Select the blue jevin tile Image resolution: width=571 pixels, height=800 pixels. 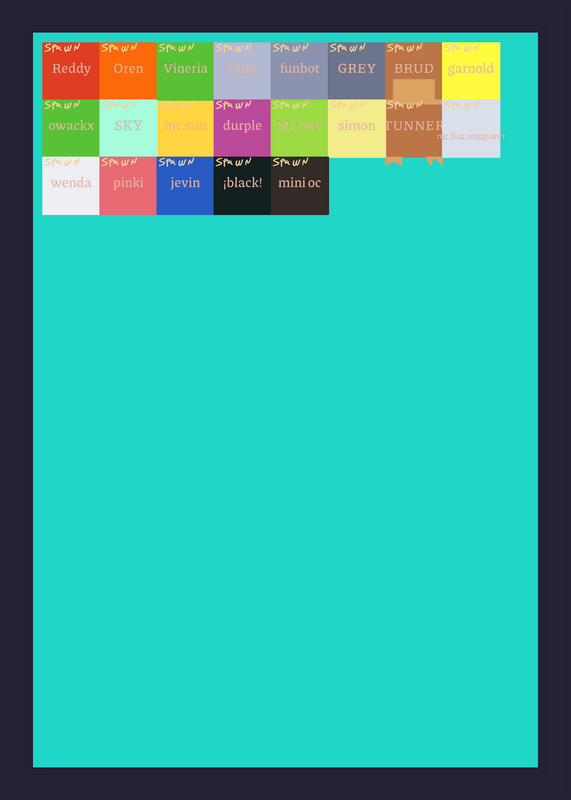click(185, 186)
